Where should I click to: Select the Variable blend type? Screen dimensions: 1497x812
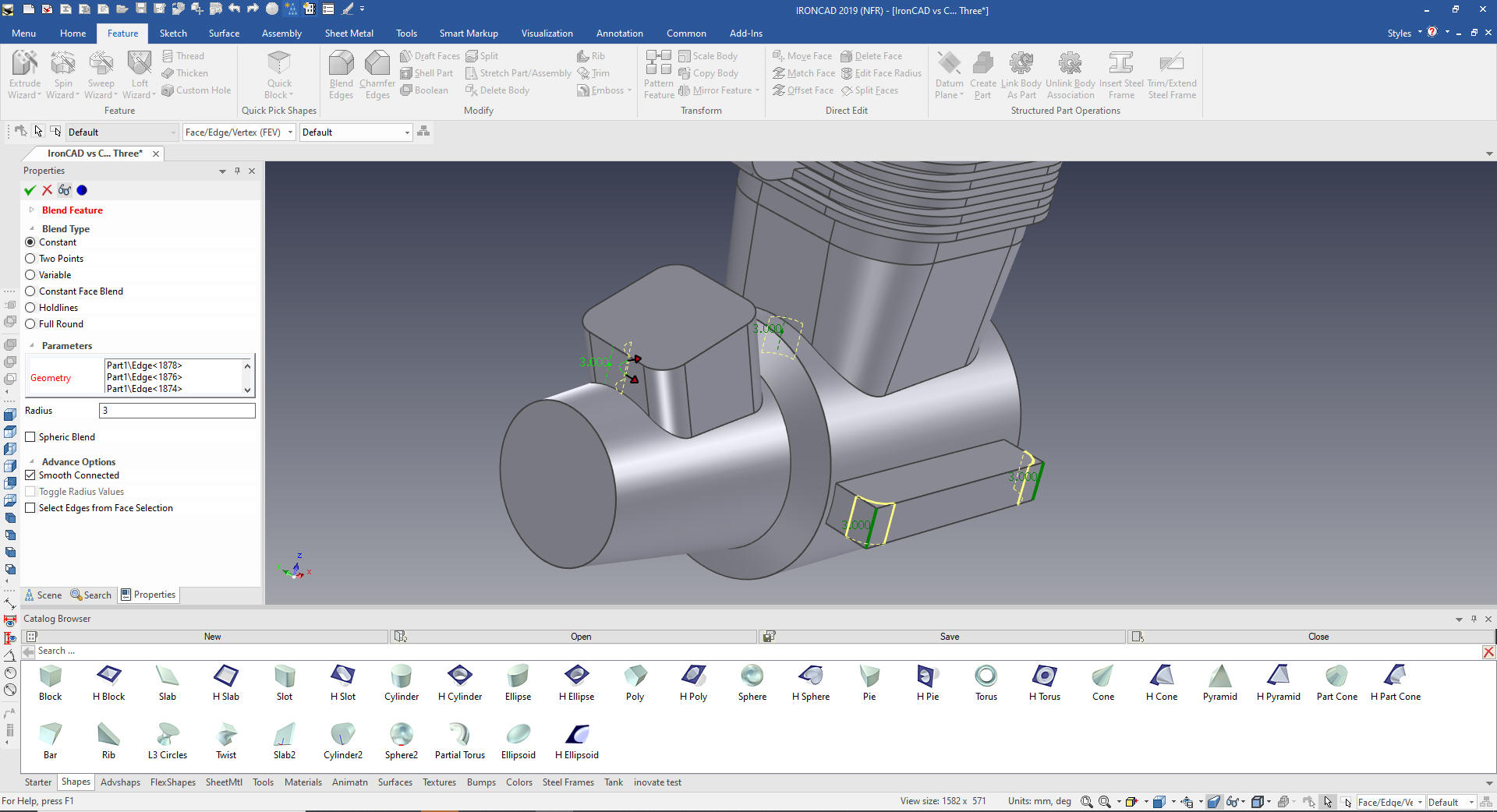click(30, 275)
